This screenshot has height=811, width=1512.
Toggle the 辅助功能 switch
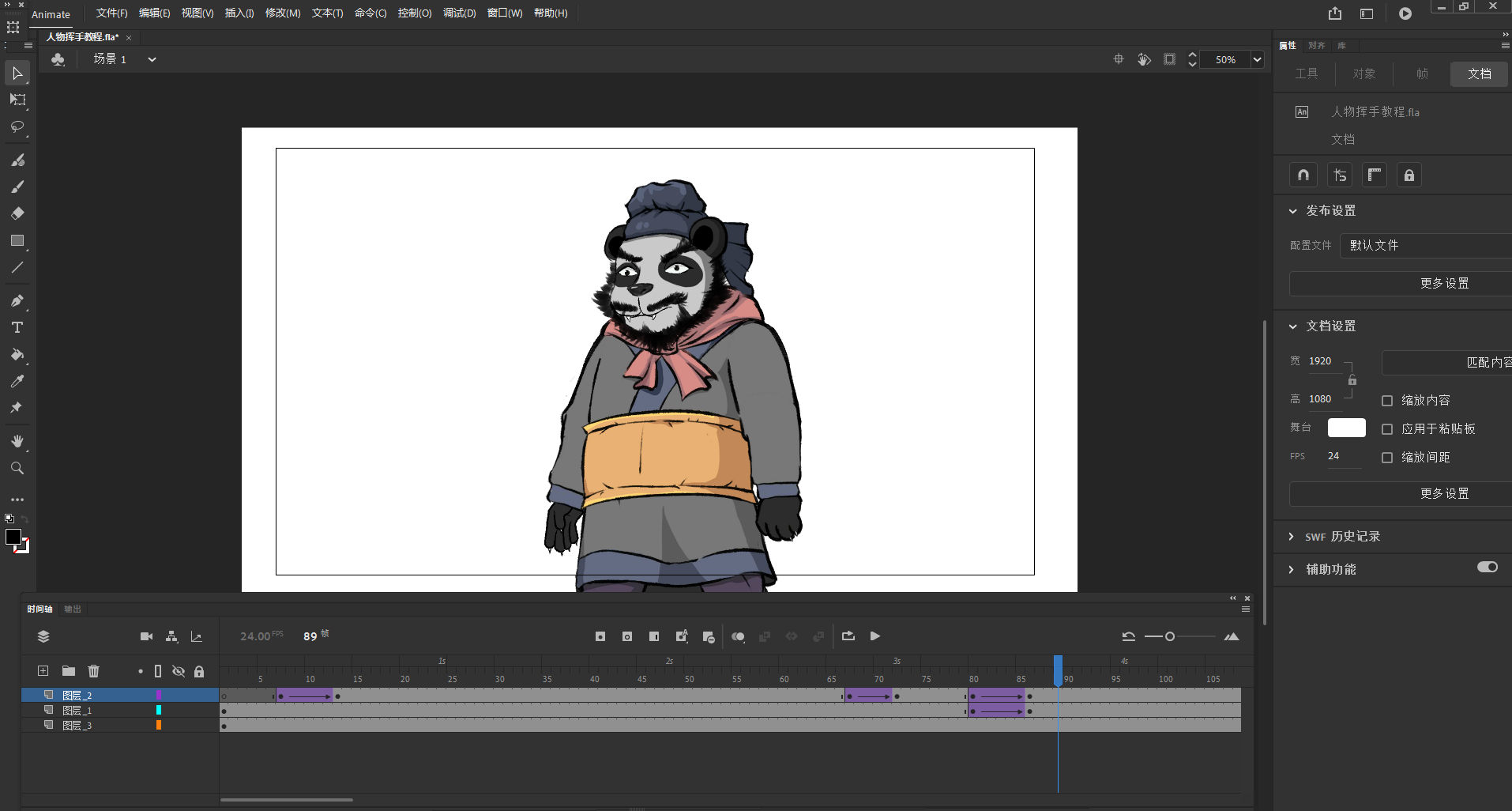pos(1488,567)
